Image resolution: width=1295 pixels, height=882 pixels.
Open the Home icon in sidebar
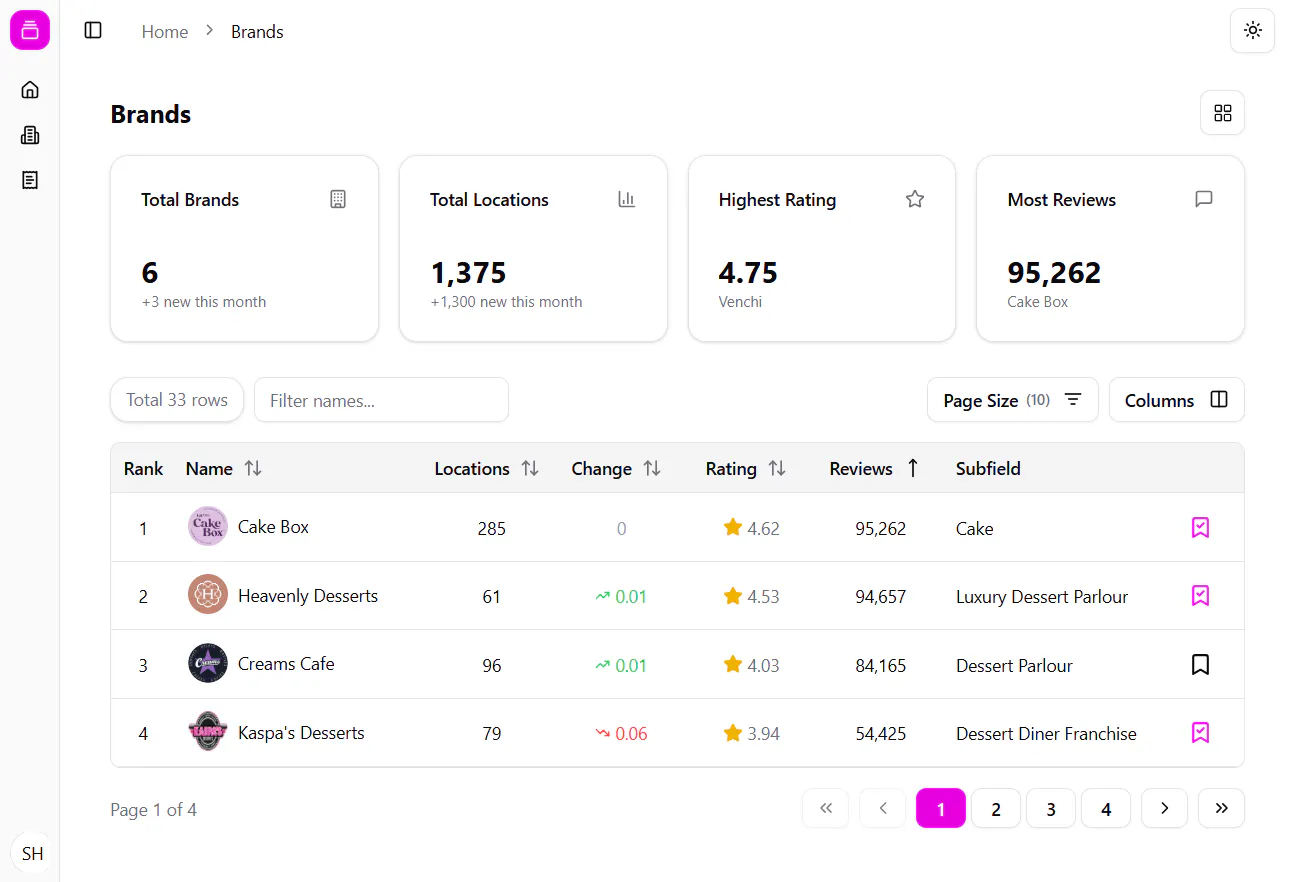(x=30, y=90)
